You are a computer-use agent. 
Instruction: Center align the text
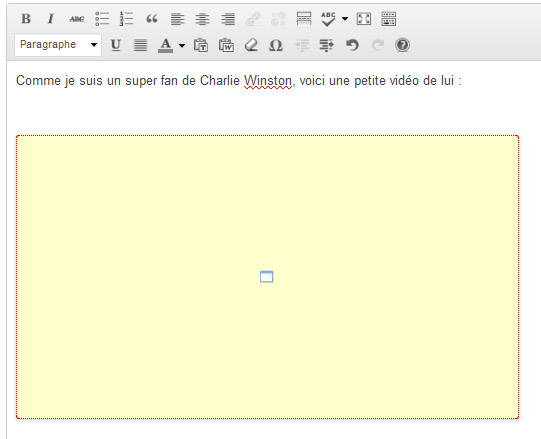pos(203,19)
